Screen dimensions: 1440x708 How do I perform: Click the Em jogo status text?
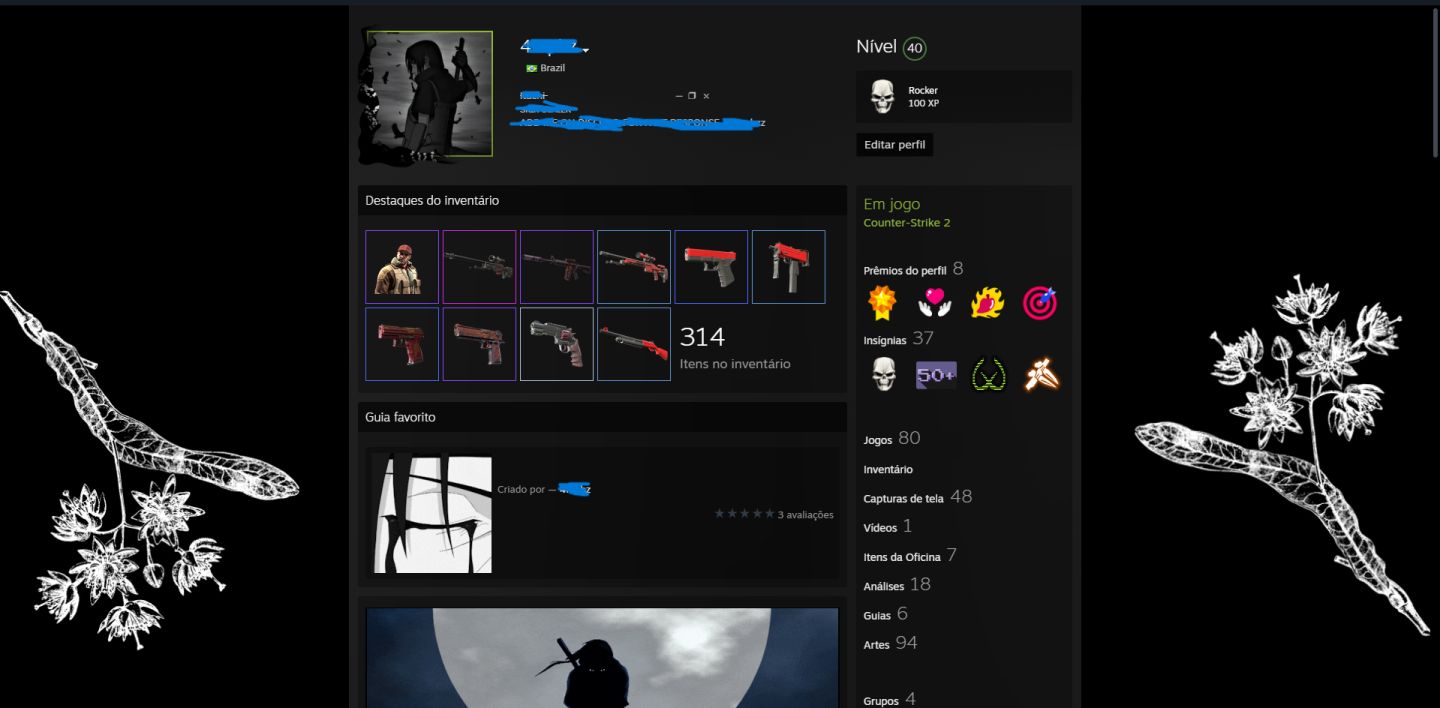(892, 204)
